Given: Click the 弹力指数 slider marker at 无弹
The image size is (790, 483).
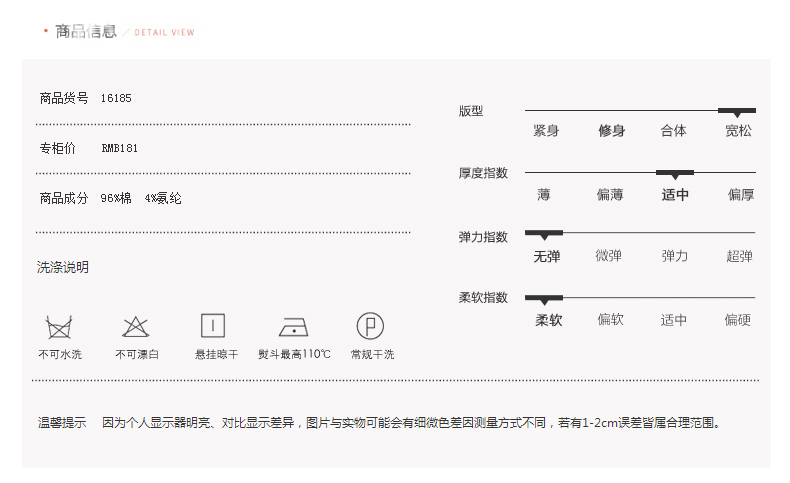Looking at the screenshot, I should coord(544,235).
